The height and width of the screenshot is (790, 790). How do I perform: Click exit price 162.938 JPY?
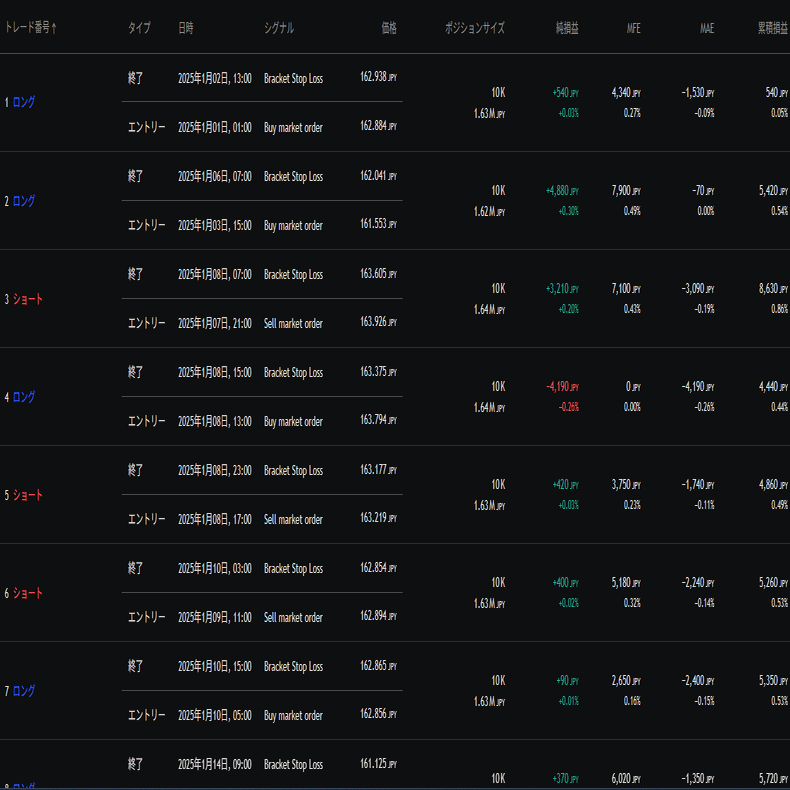coord(378,77)
